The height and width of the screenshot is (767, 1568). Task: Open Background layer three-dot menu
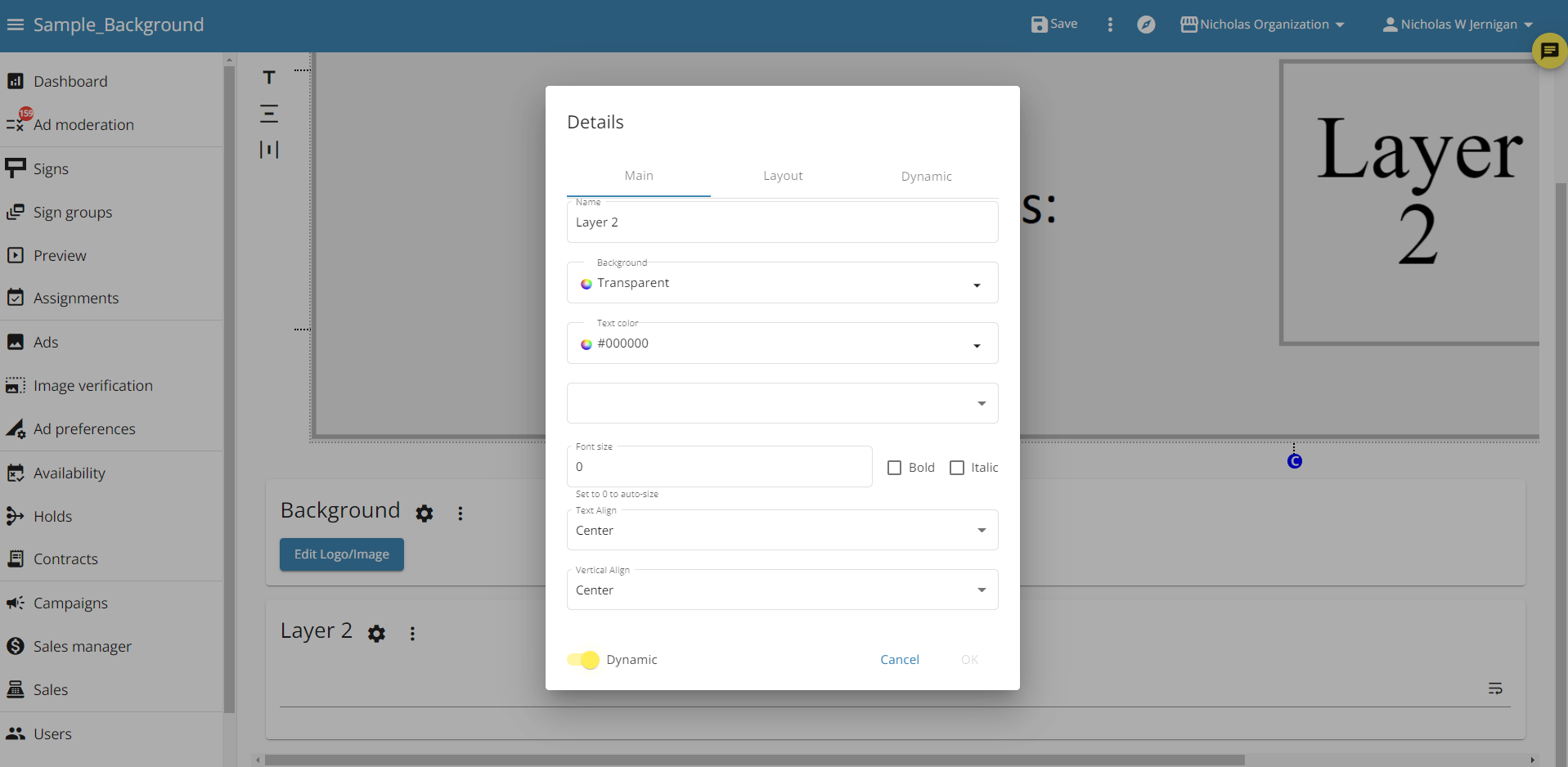(x=461, y=514)
